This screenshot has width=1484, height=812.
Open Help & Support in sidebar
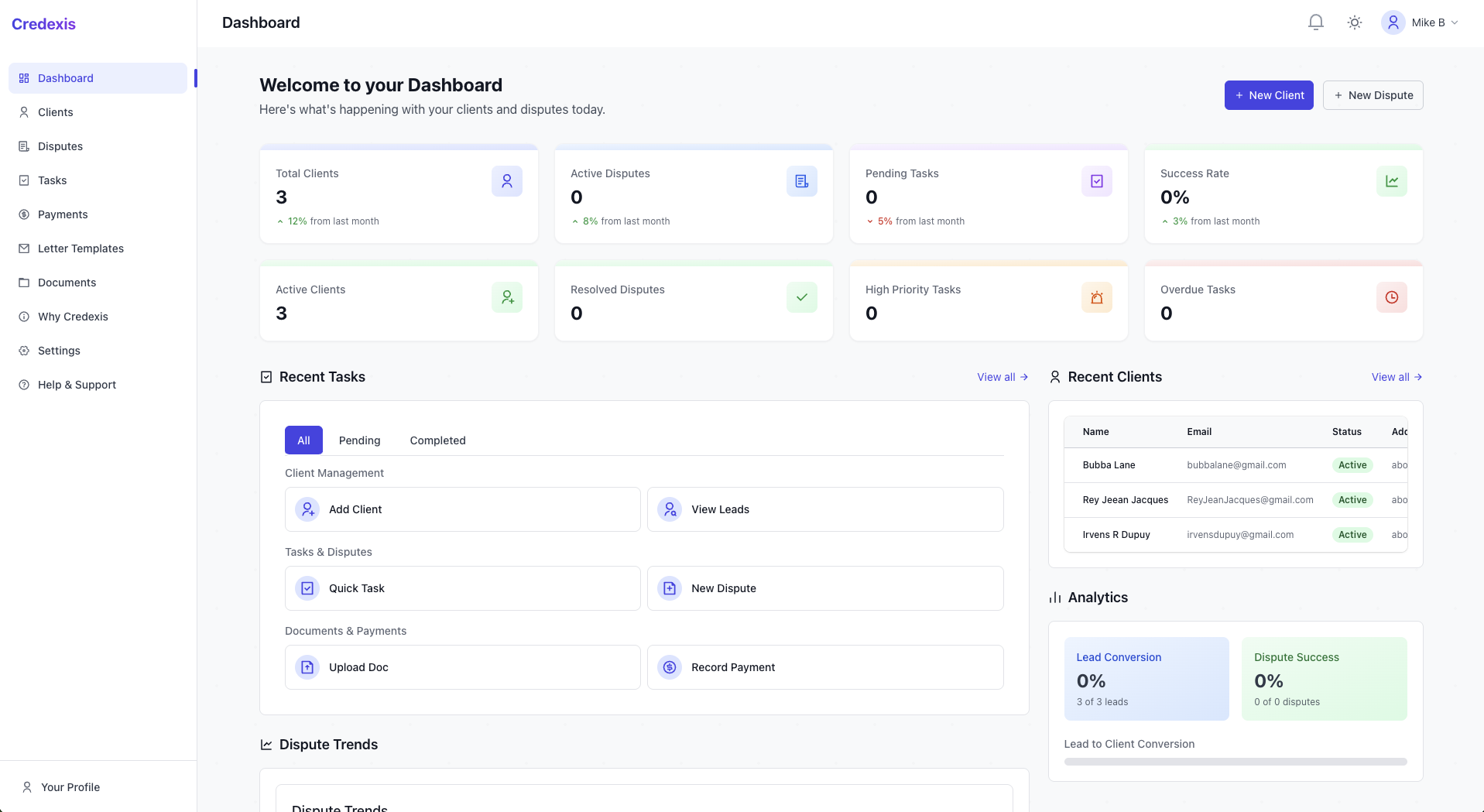pos(98,385)
